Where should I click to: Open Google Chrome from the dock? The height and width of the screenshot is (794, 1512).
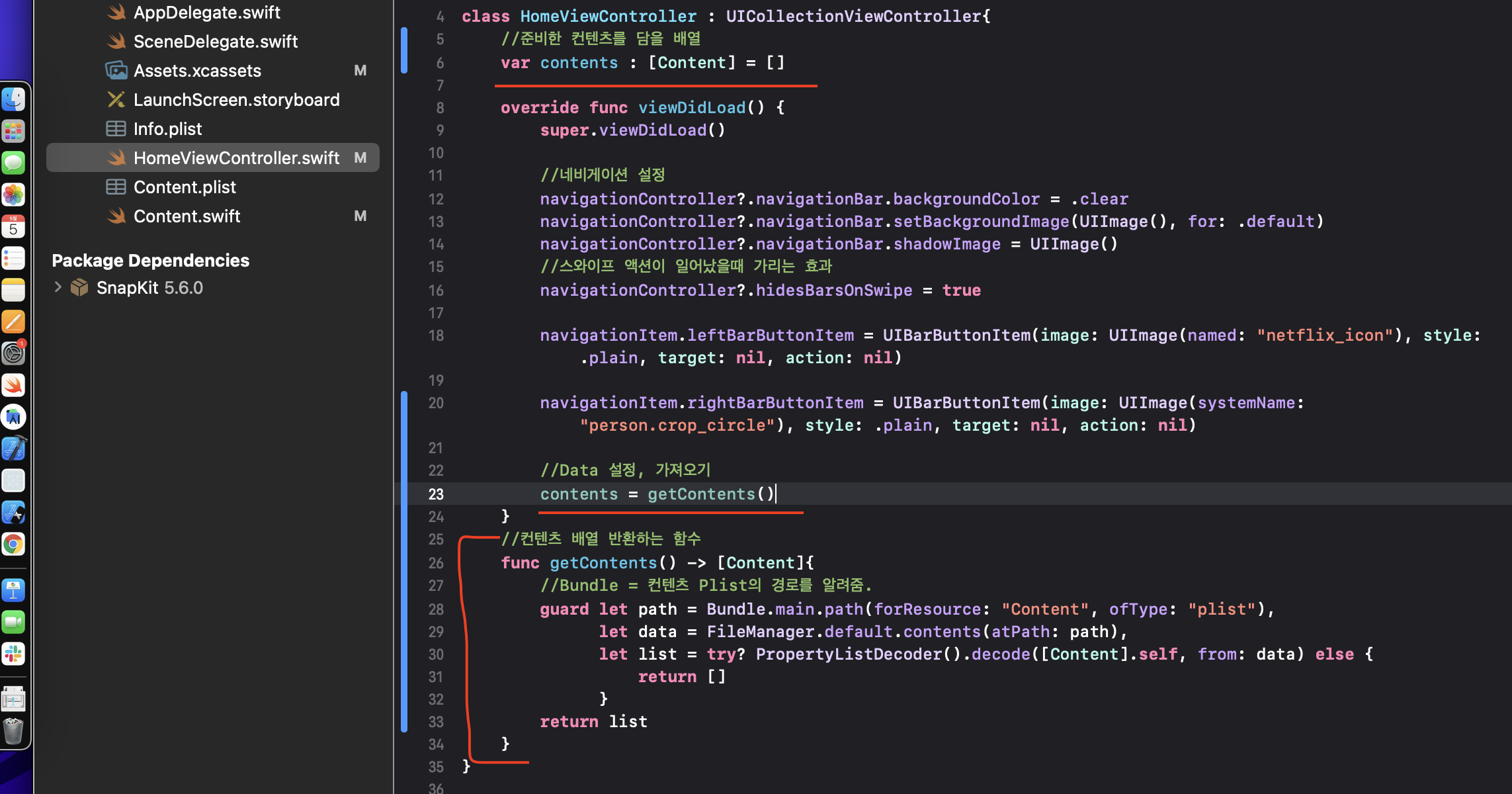[x=13, y=545]
